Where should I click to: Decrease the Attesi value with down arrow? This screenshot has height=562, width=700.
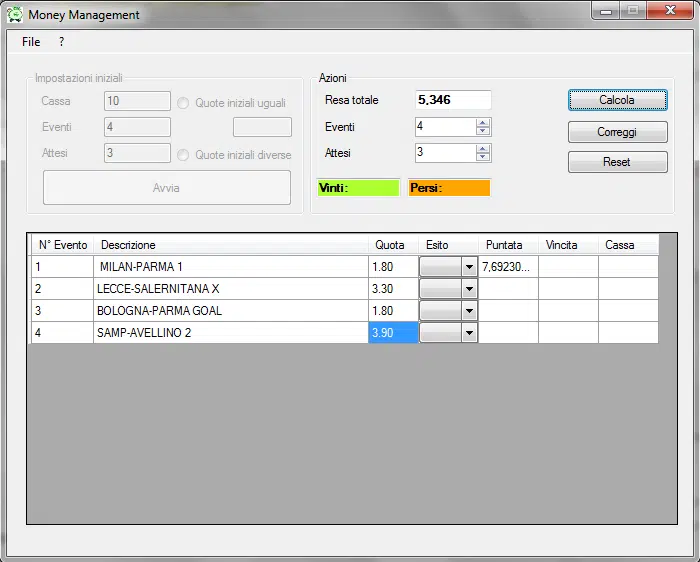(483, 157)
